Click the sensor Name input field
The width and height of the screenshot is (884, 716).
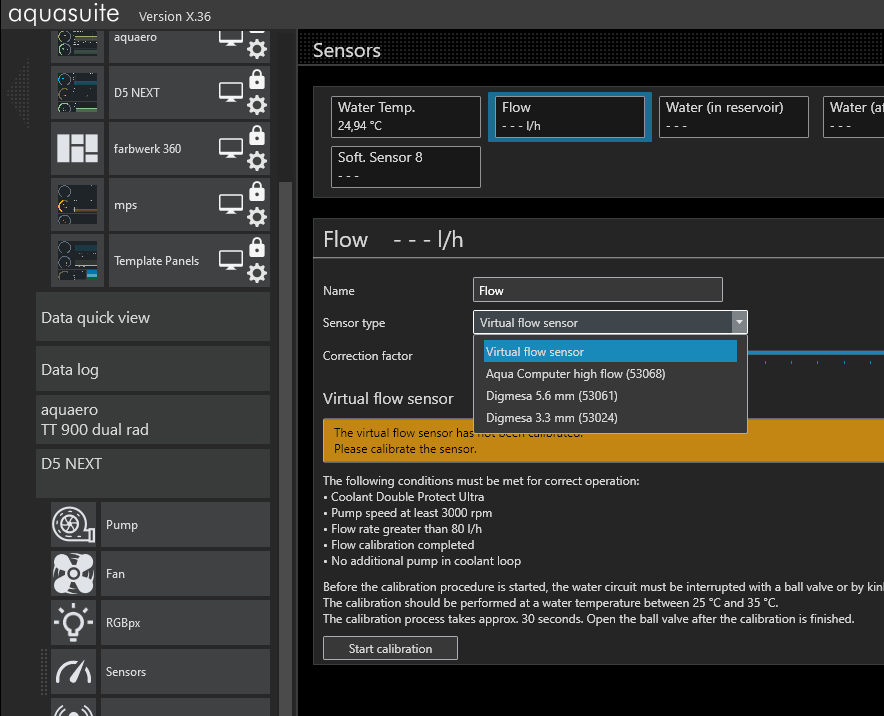pos(597,290)
